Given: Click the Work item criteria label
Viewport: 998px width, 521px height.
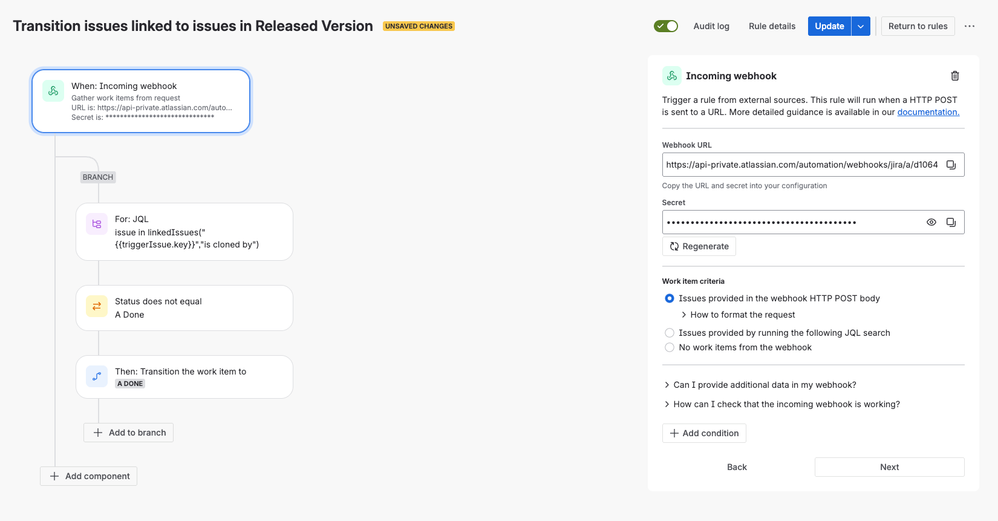Looking at the screenshot, I should pyautogui.click(x=693, y=281).
